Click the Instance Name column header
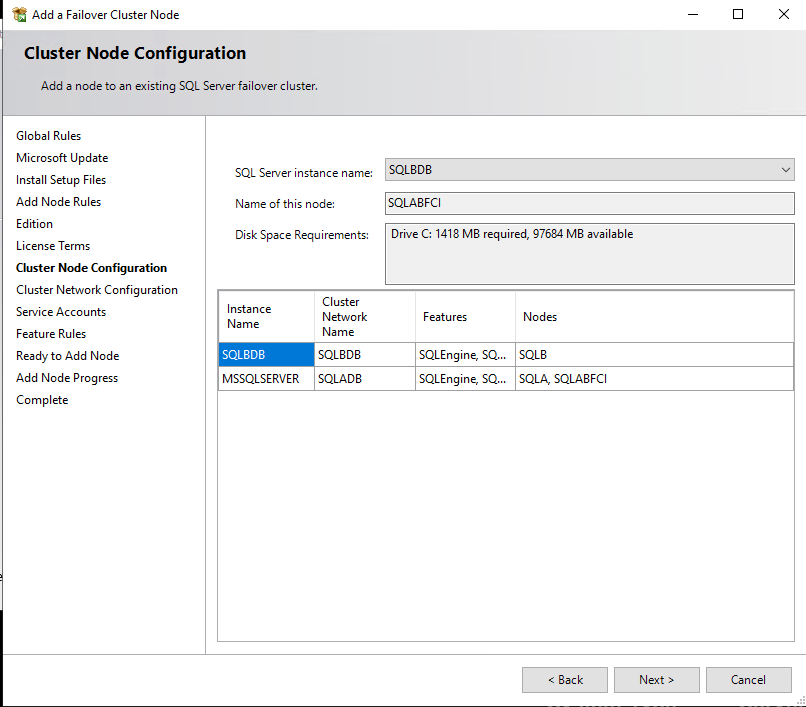 (x=266, y=316)
